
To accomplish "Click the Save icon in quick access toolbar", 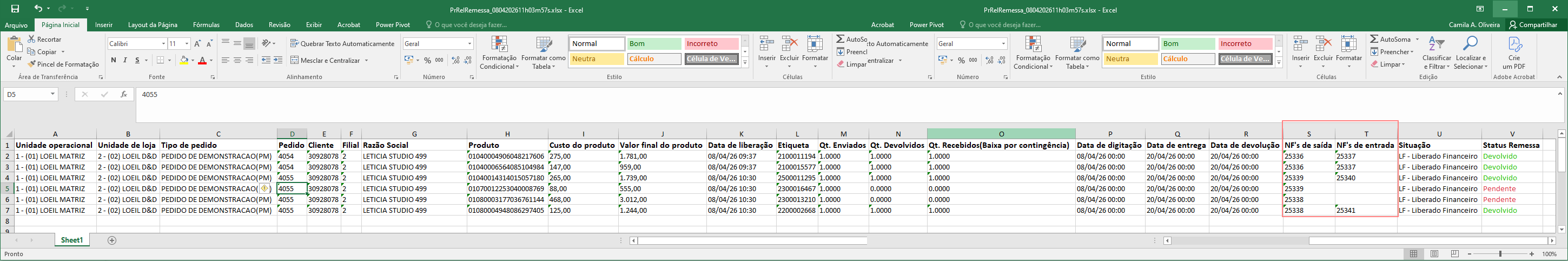I will [x=15, y=9].
